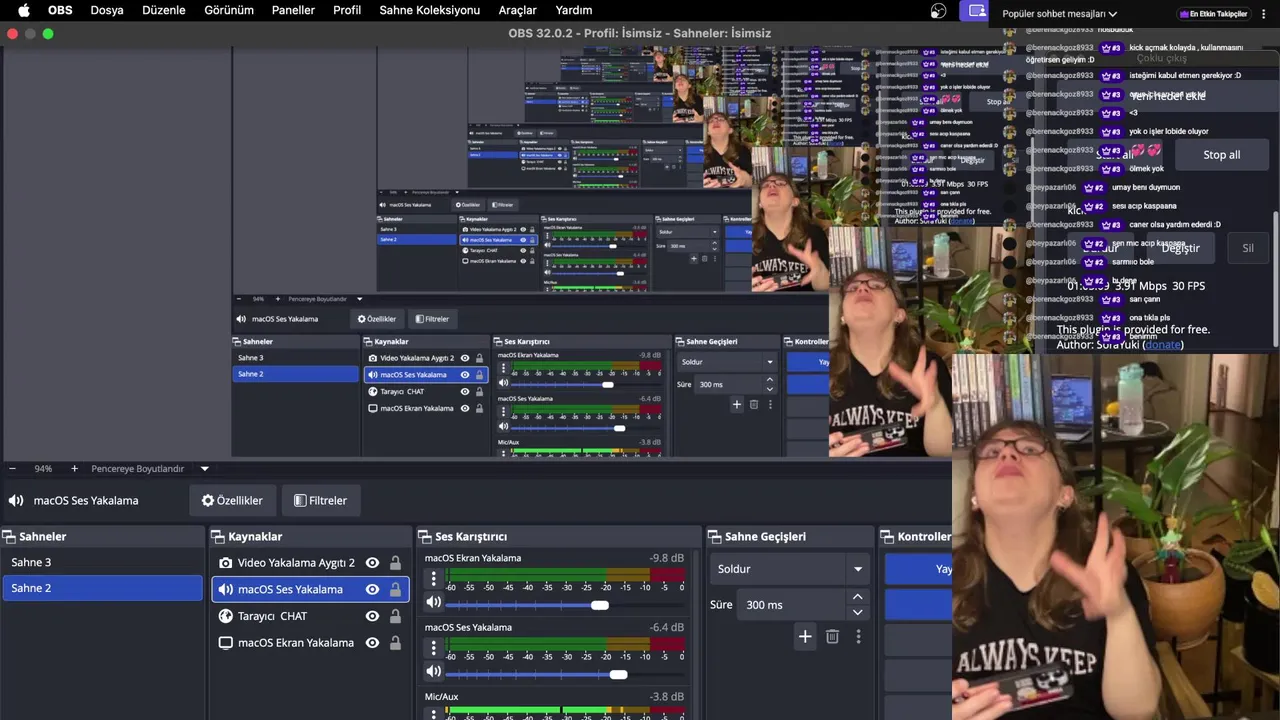The image size is (1280, 720).
Task: Zoom in the preview with the plus icon
Action: (74, 468)
